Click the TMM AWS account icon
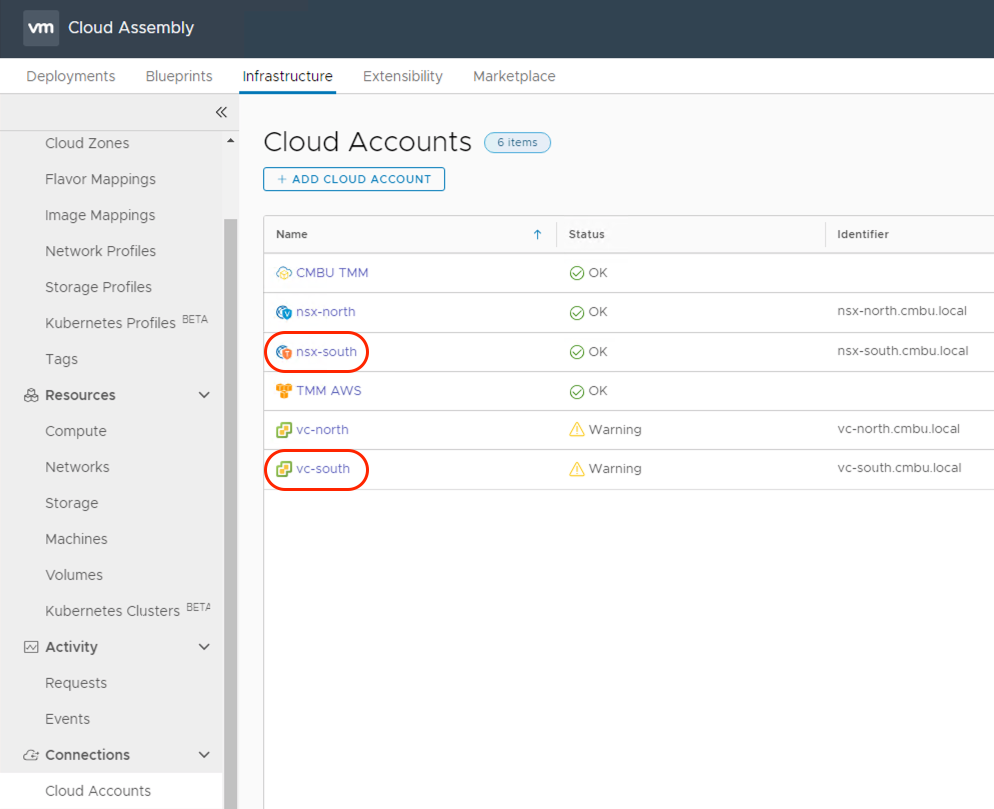994x809 pixels. [284, 391]
